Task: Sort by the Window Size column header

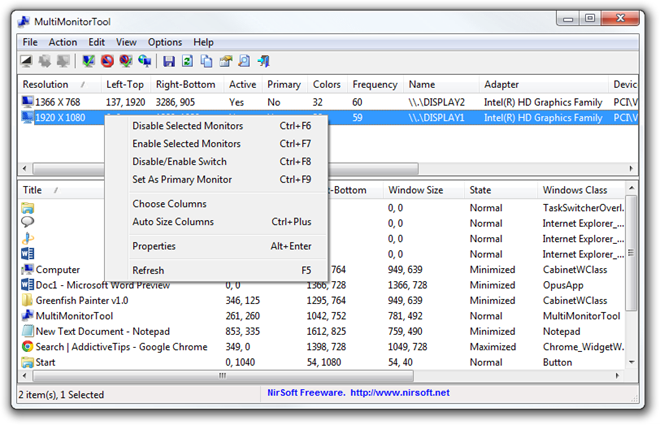Action: coord(423,190)
